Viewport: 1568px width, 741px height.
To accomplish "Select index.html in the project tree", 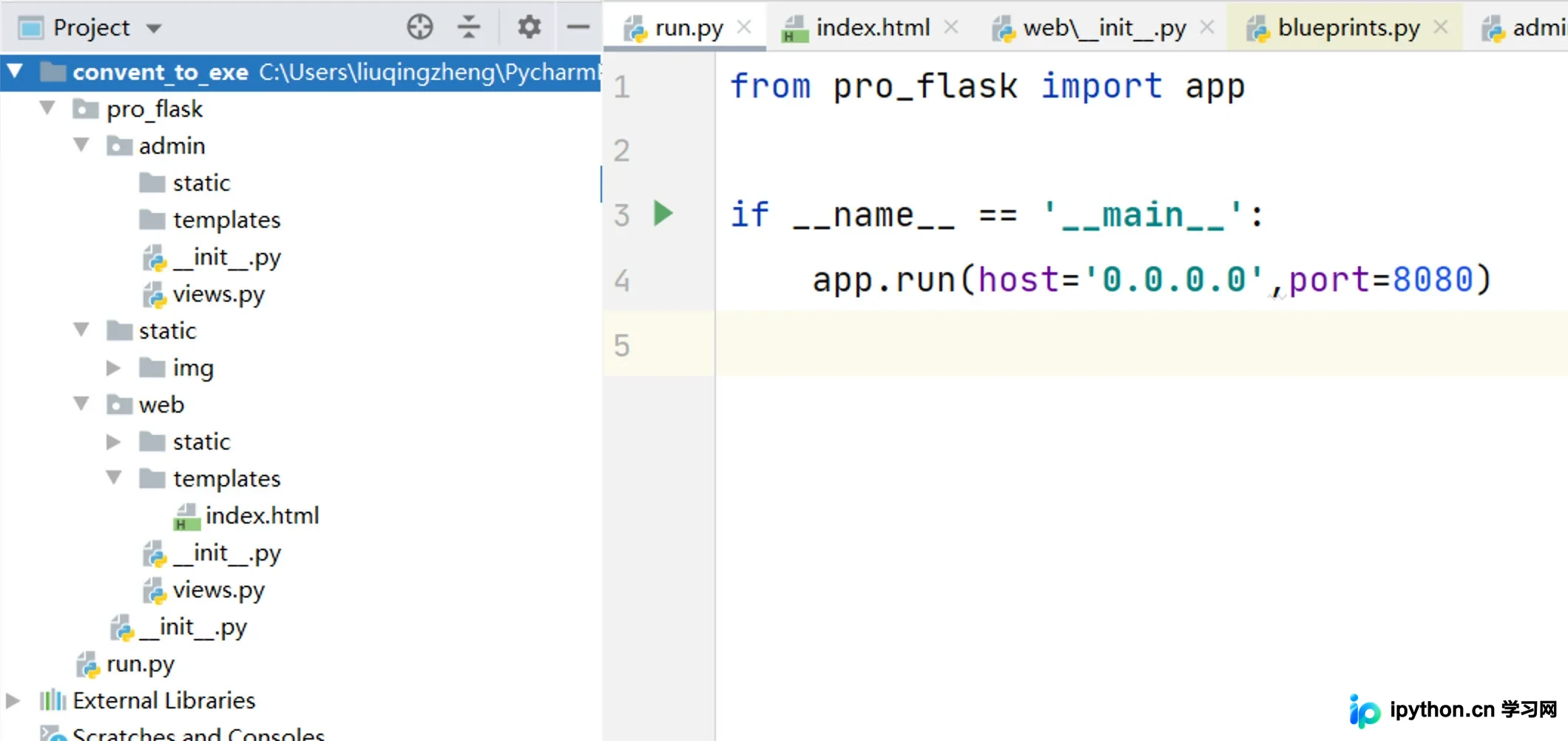I will pos(262,515).
